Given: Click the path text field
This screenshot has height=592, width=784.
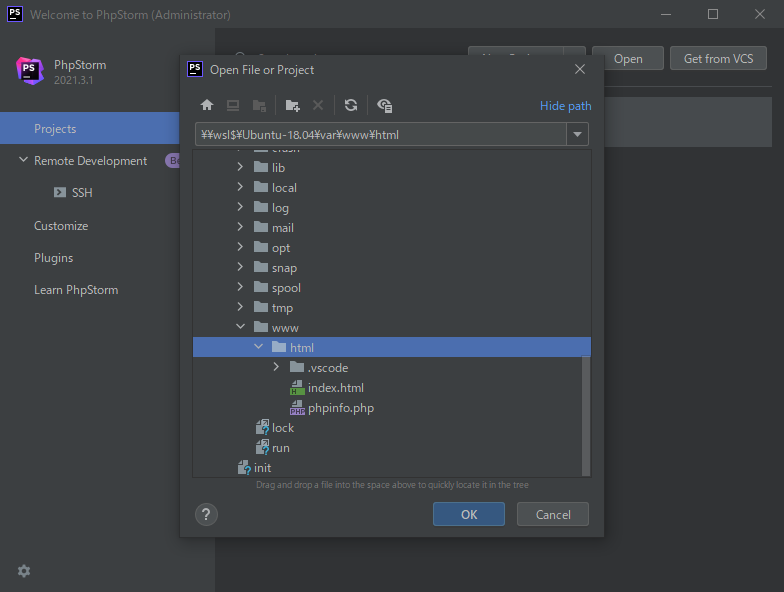Looking at the screenshot, I should coord(380,135).
